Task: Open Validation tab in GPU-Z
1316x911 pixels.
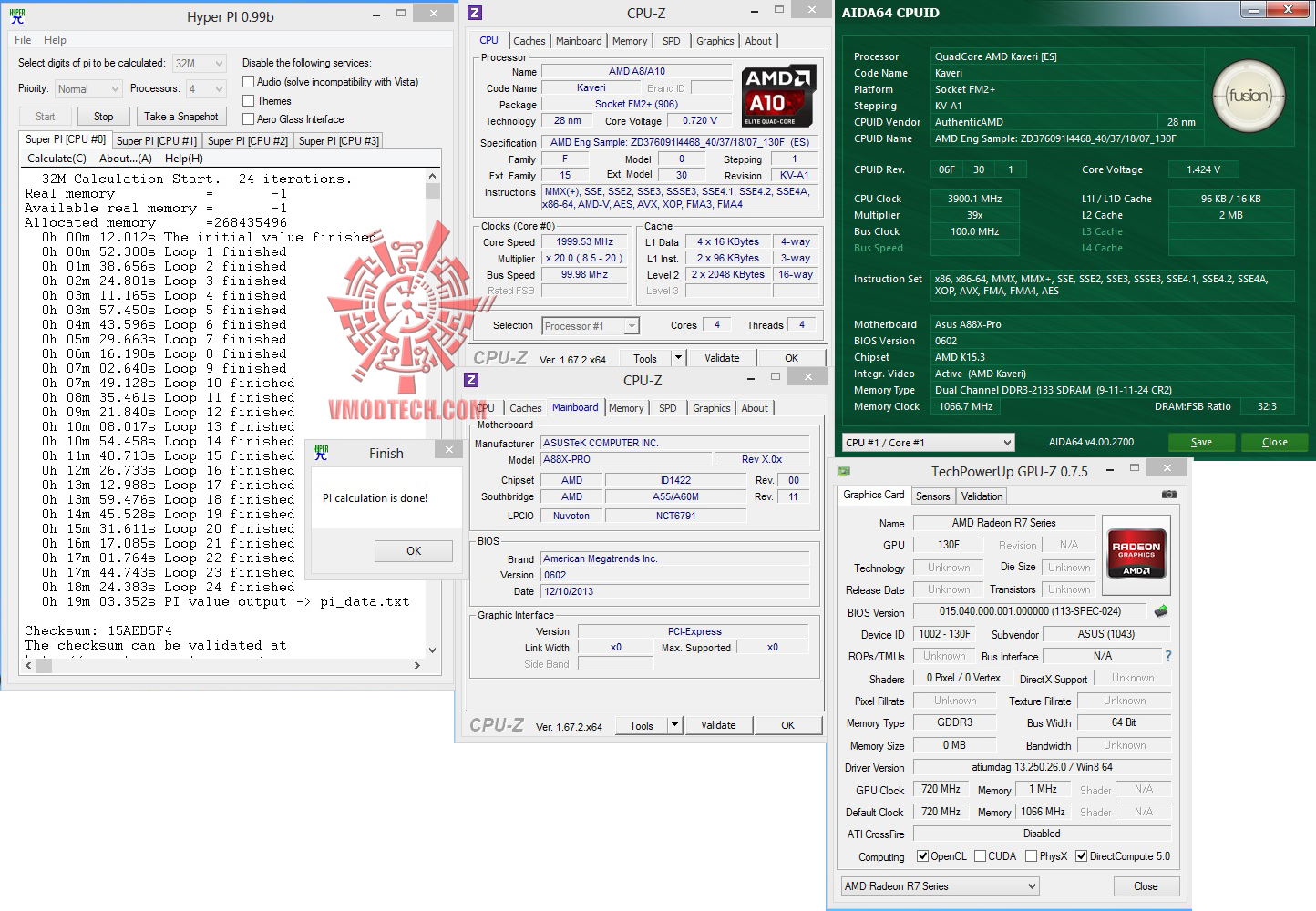Action: (x=982, y=496)
